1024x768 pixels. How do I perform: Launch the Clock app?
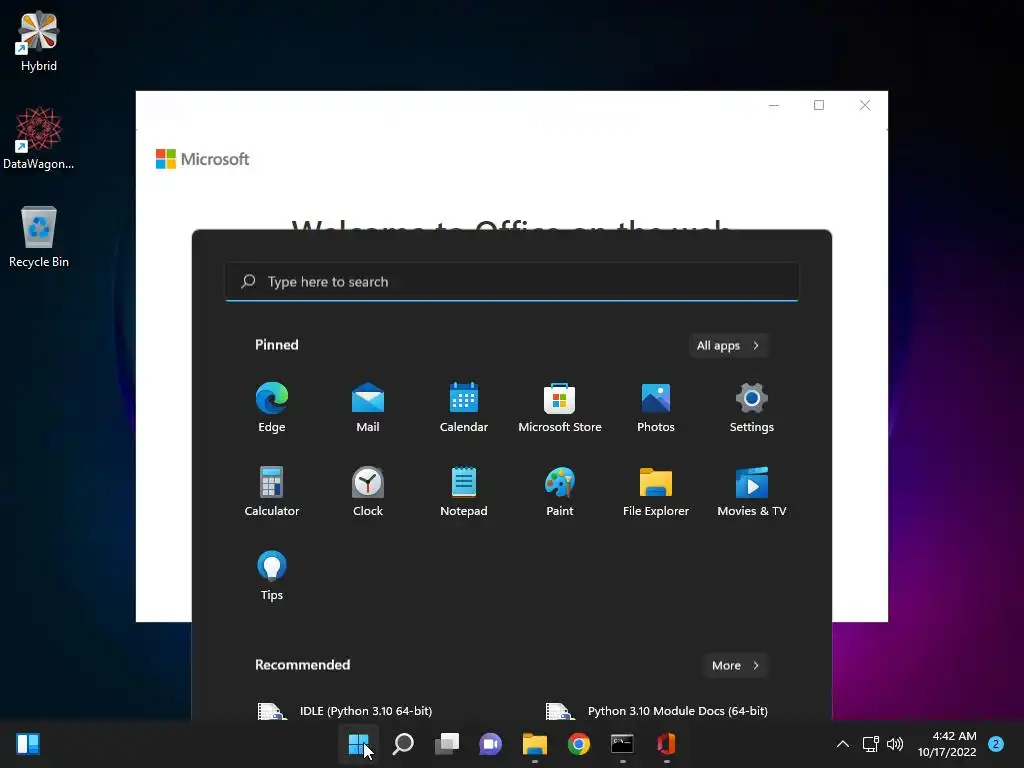pyautogui.click(x=368, y=492)
